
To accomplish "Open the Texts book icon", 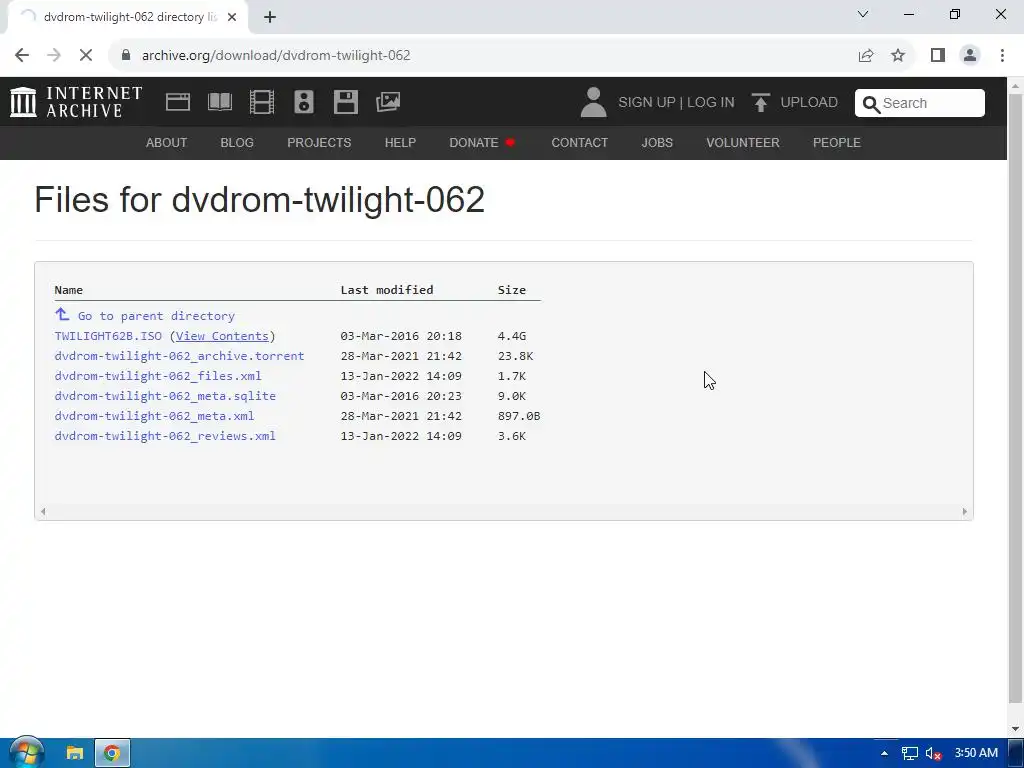I will pos(219,102).
